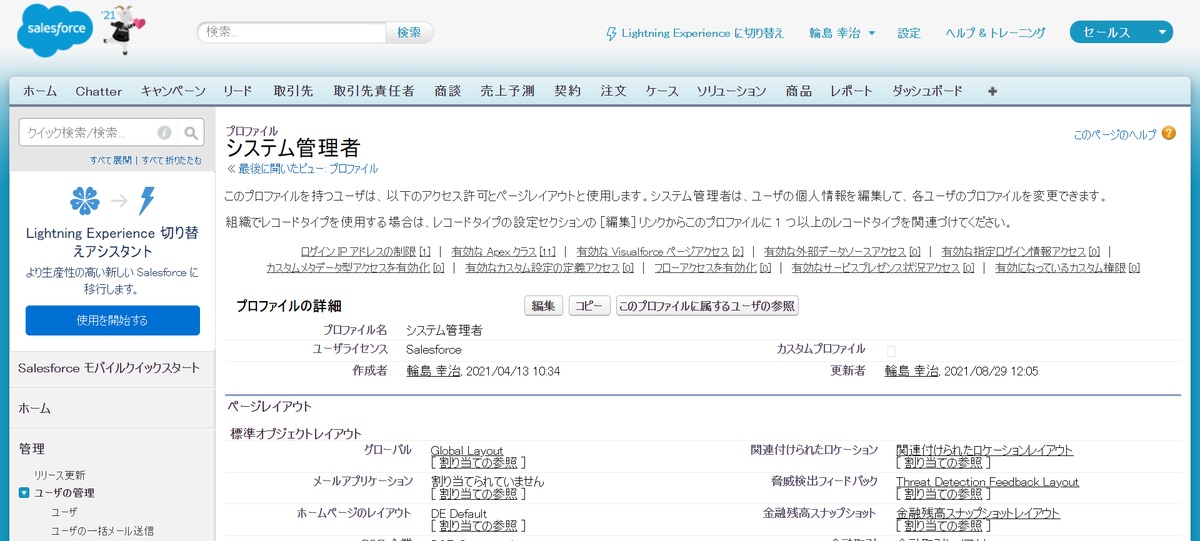Open the 輪島 幸治 user menu
This screenshot has height=541, width=1200.
click(x=842, y=33)
